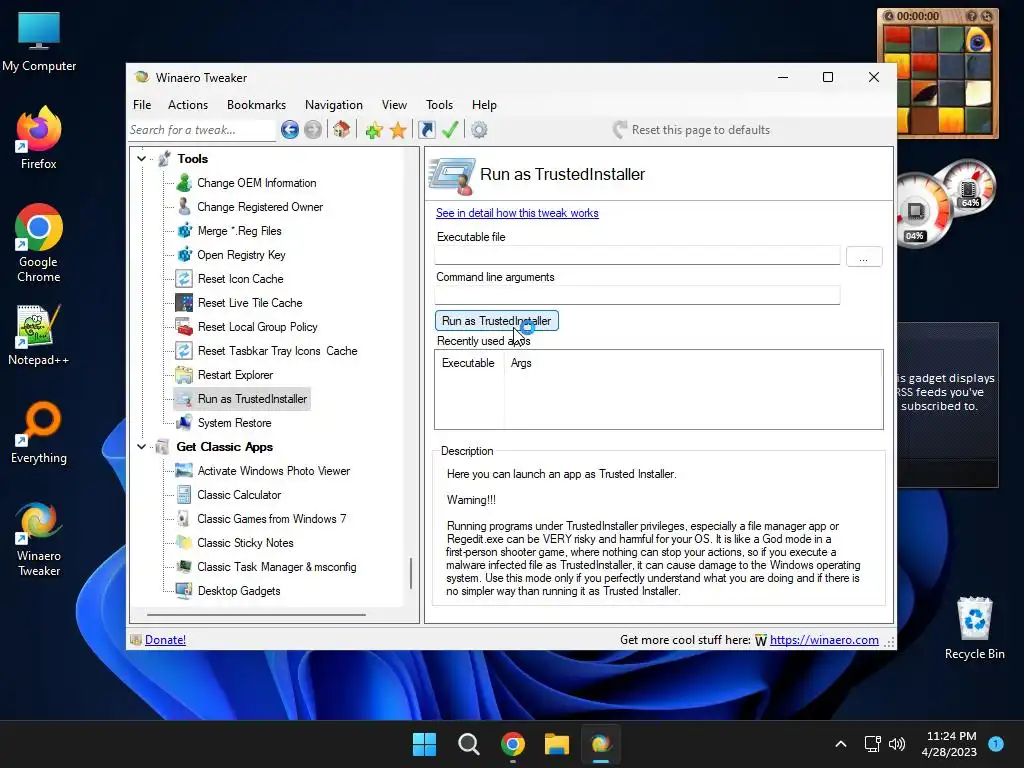Click the tree panel vertical scrollbar
This screenshot has width=1024, height=768.
point(411,573)
